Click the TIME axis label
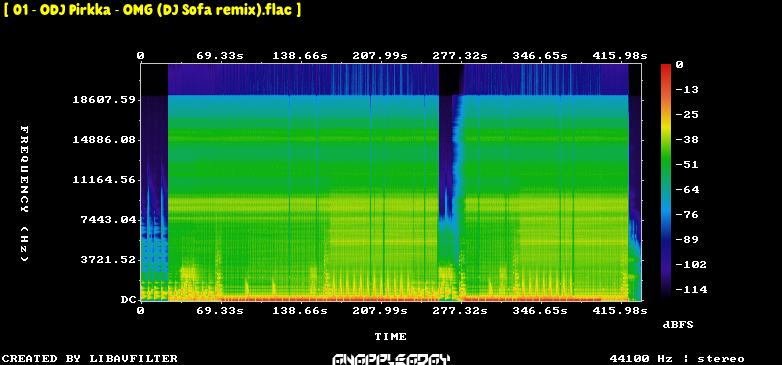The image size is (782, 365). click(x=391, y=337)
